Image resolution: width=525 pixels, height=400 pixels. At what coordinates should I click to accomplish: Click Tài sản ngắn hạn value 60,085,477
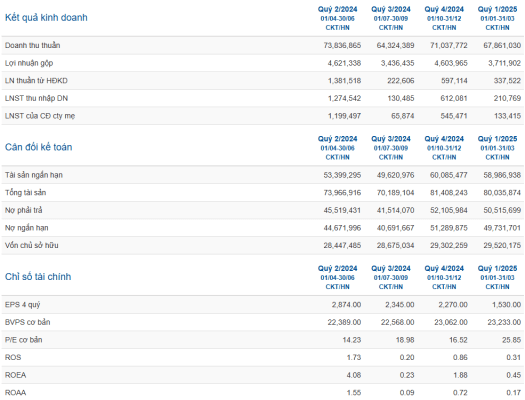pyautogui.click(x=449, y=175)
